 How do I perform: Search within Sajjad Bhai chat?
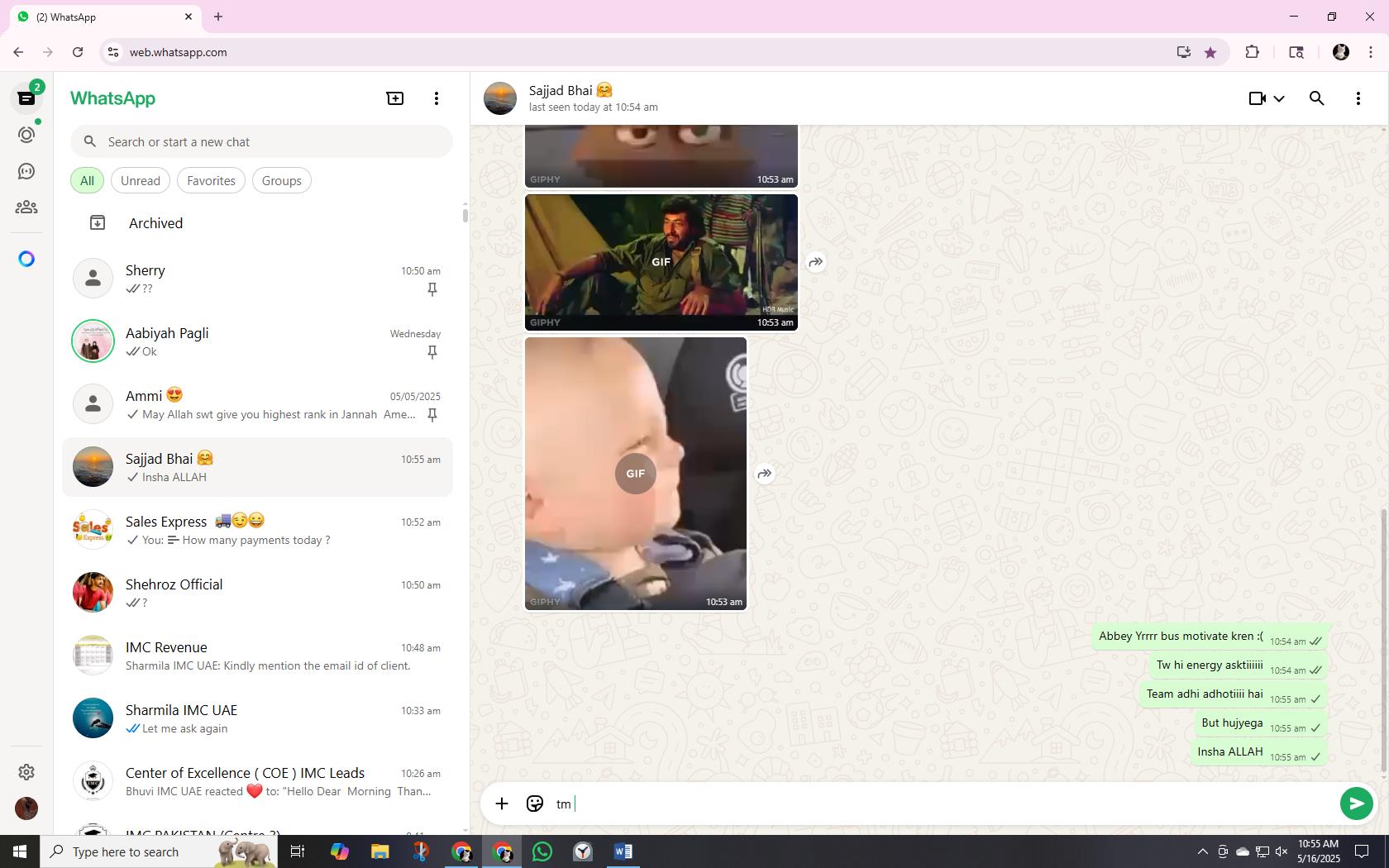point(1317,98)
